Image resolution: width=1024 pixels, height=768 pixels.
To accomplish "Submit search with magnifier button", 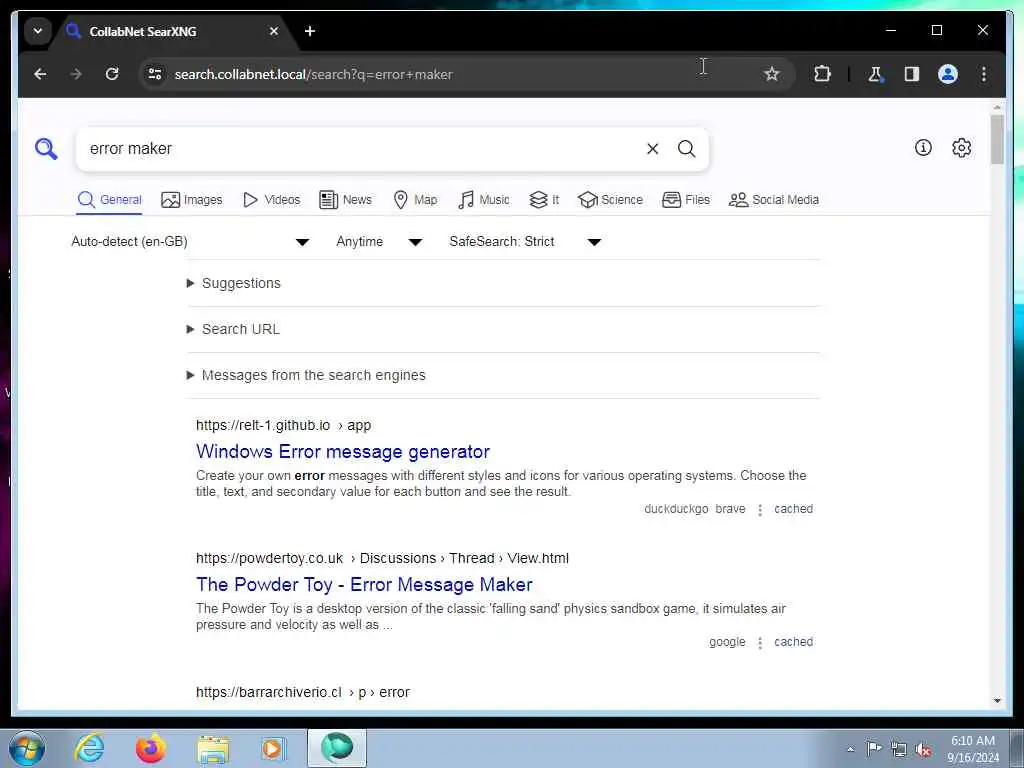I will point(686,149).
